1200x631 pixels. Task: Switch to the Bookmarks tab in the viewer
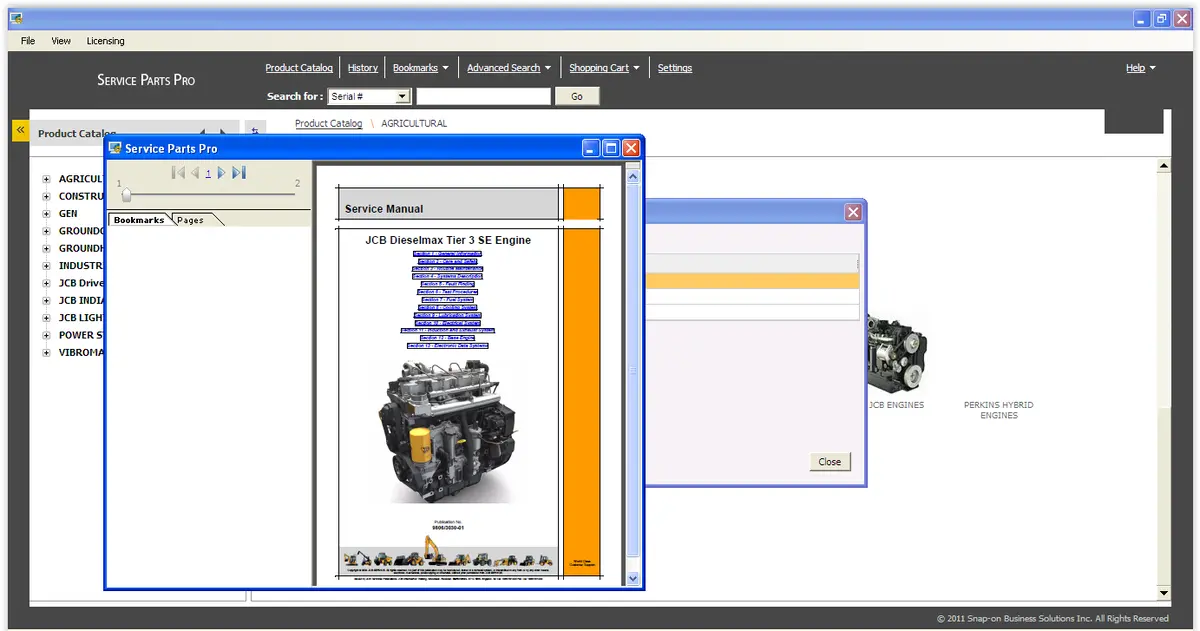tap(139, 220)
